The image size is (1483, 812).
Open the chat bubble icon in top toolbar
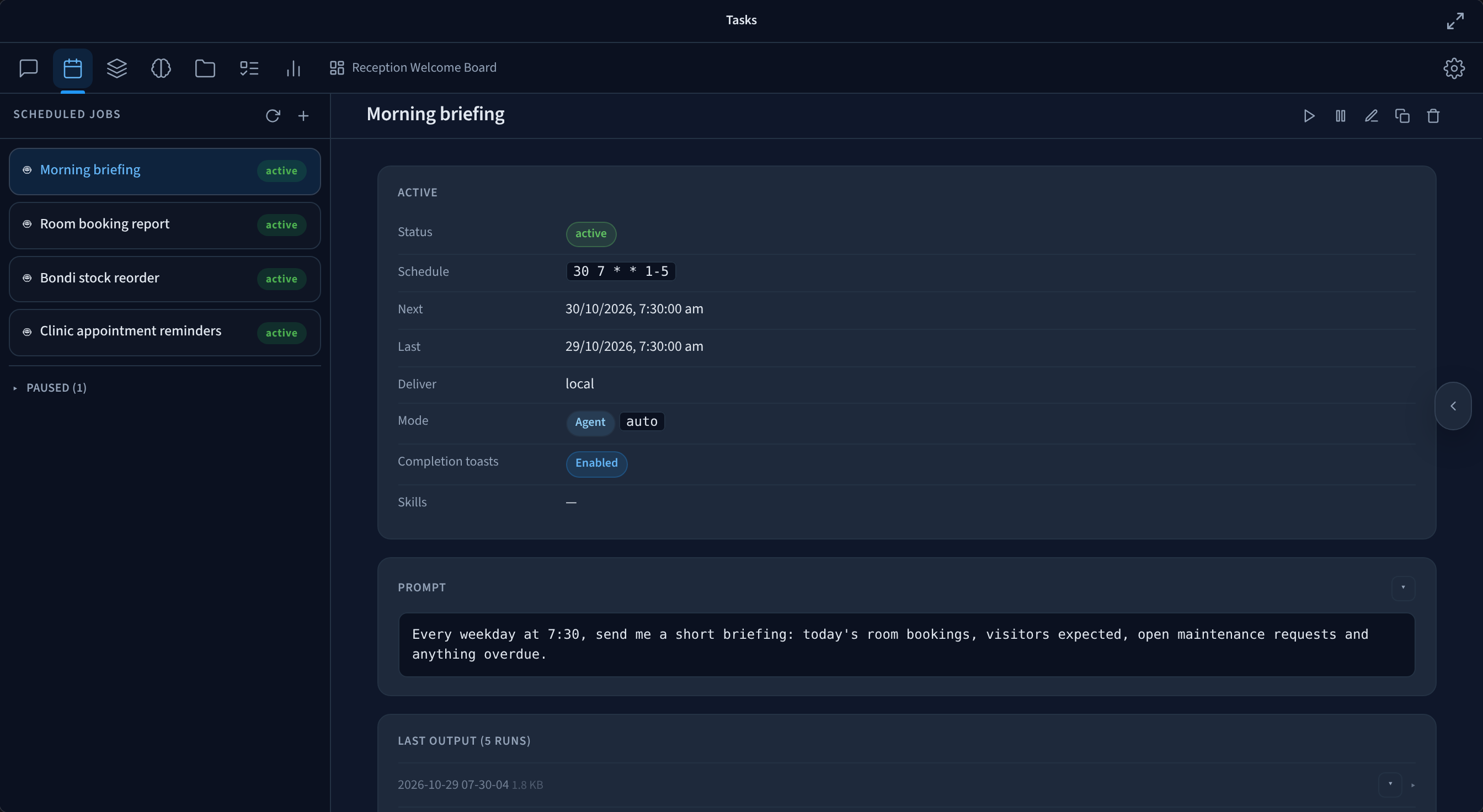tap(28, 68)
